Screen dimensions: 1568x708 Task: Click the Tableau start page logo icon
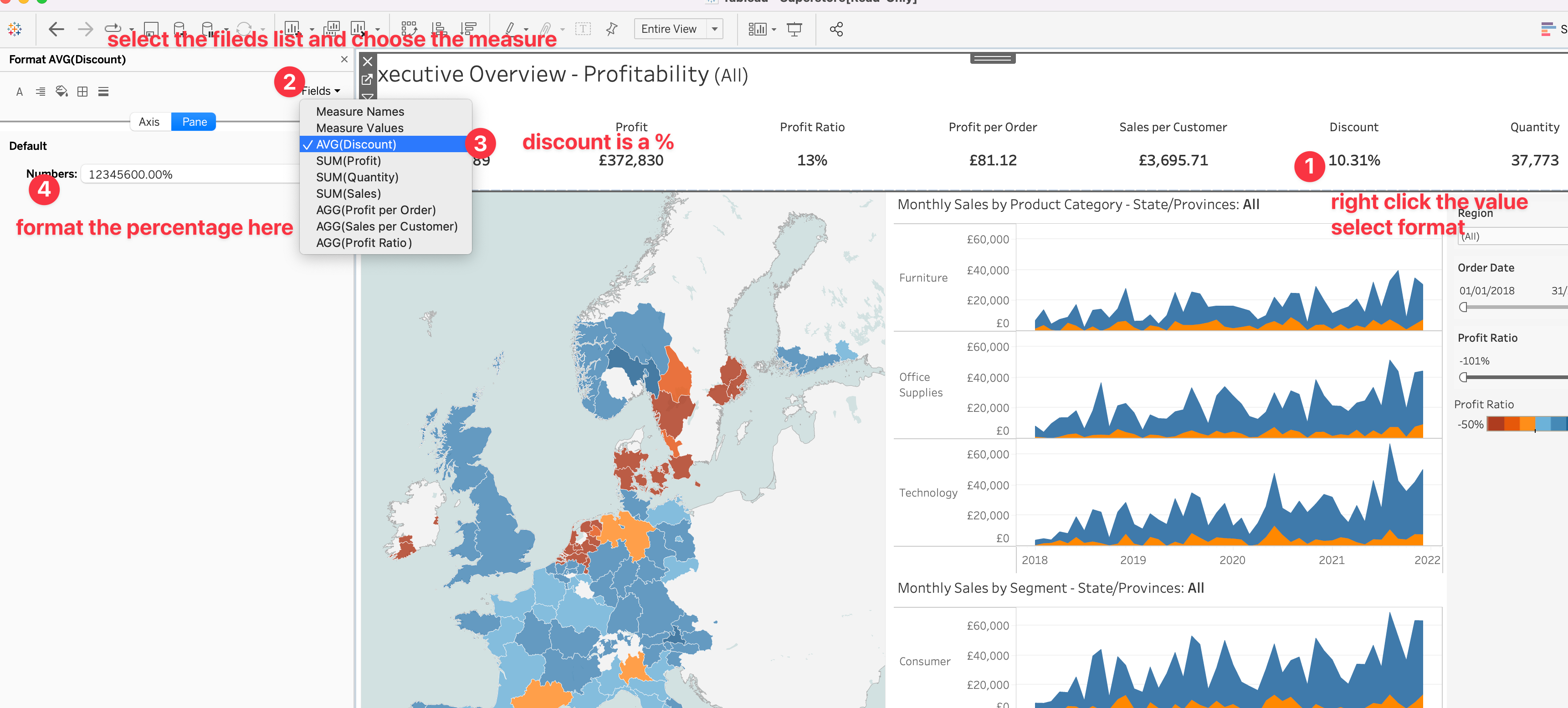[x=15, y=29]
